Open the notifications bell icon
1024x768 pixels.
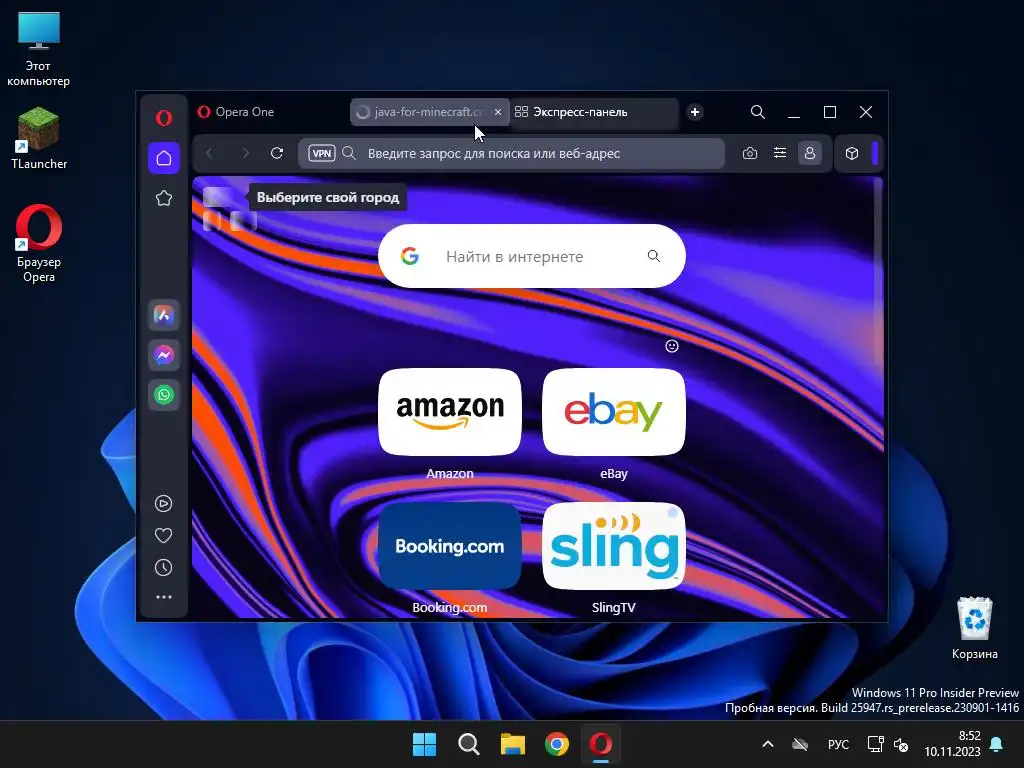point(997,744)
